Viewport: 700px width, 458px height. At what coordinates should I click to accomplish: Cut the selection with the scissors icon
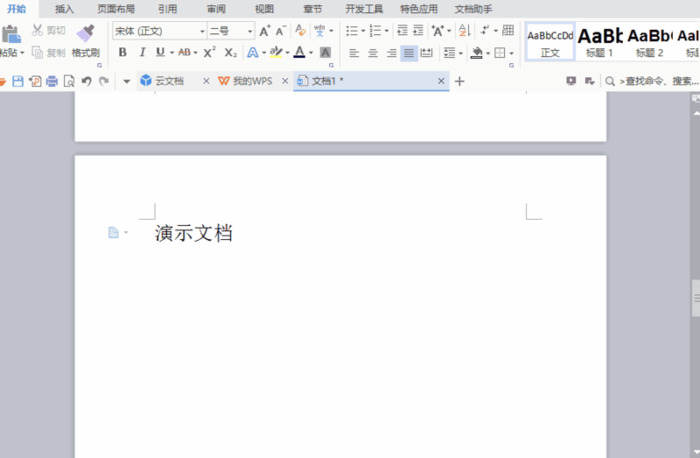coord(38,30)
